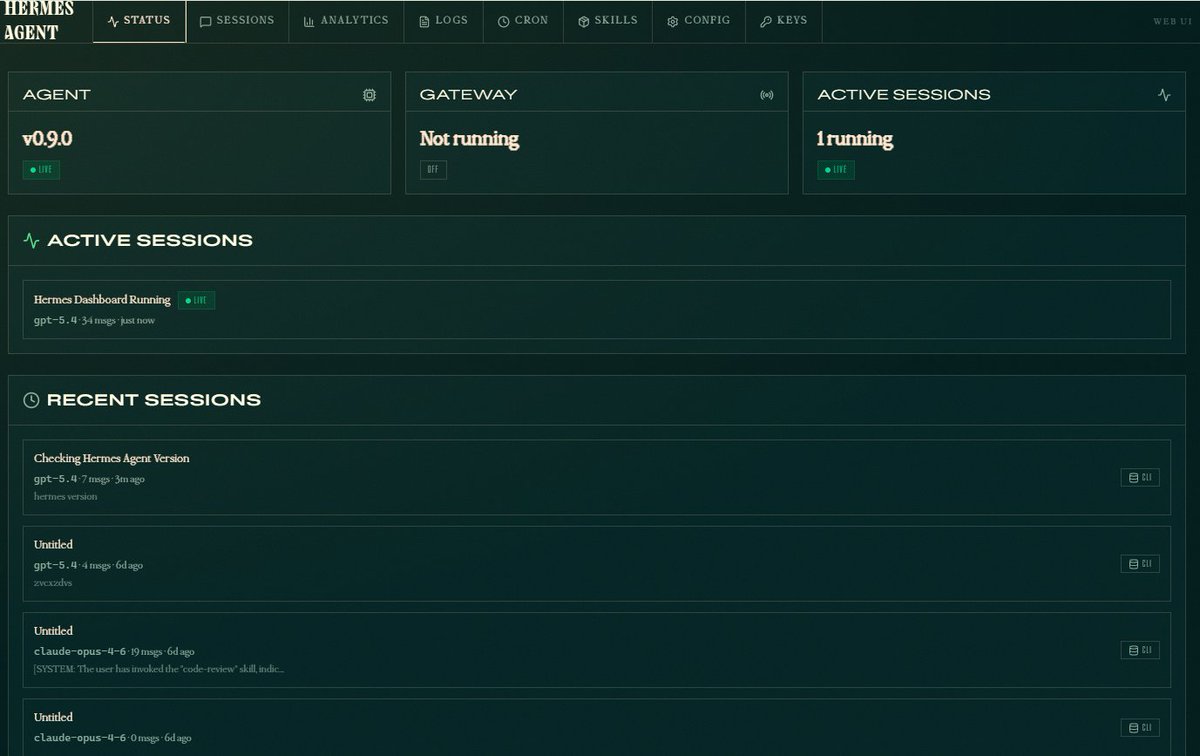The width and height of the screenshot is (1200, 756).
Task: Open Checking Hermes Agent Version session
Action: pos(596,477)
